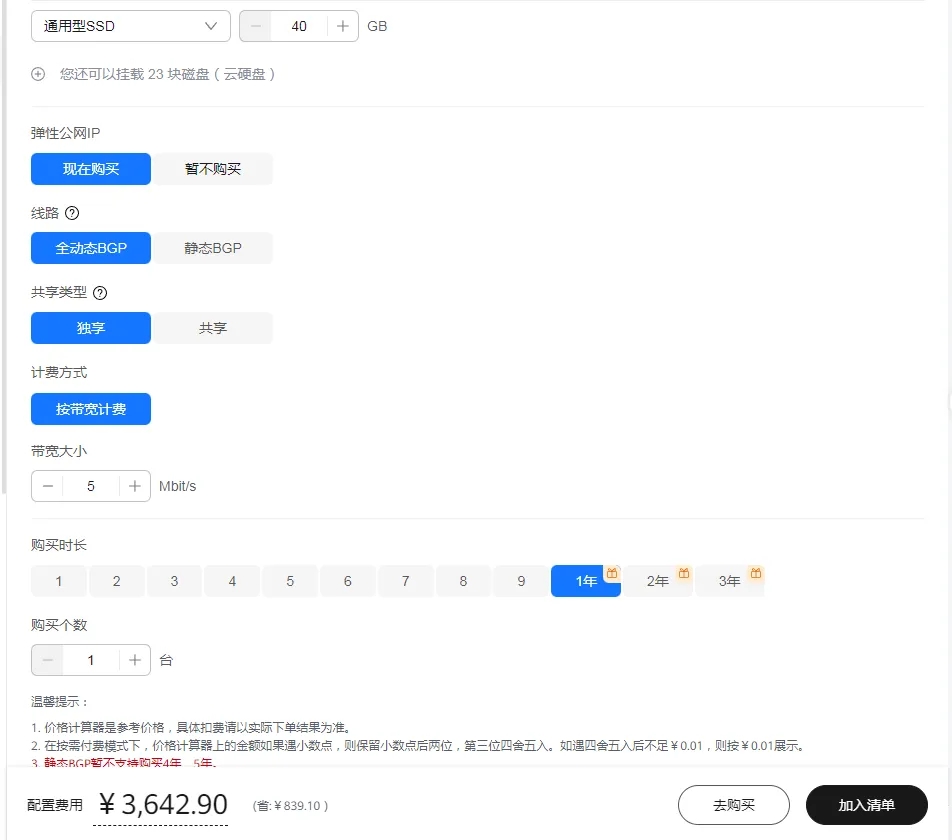The height and width of the screenshot is (840, 952).
Task: Increase disk size using plus stepper
Action: 342,26
